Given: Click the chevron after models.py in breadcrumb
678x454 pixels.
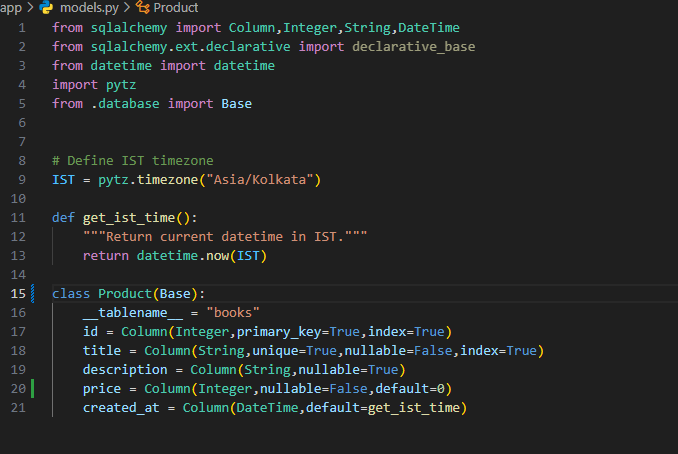Looking at the screenshot, I should (127, 7).
